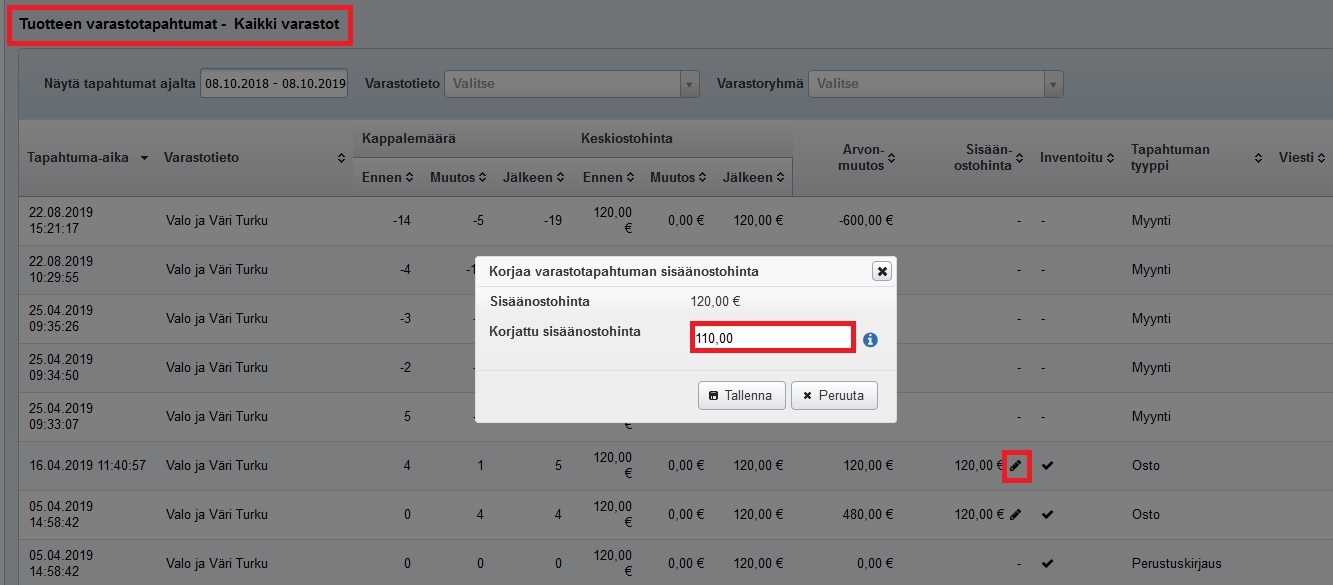The width and height of the screenshot is (1333, 585).
Task: Close the Korjaa varastotapahtuman dialog
Action: tap(881, 271)
